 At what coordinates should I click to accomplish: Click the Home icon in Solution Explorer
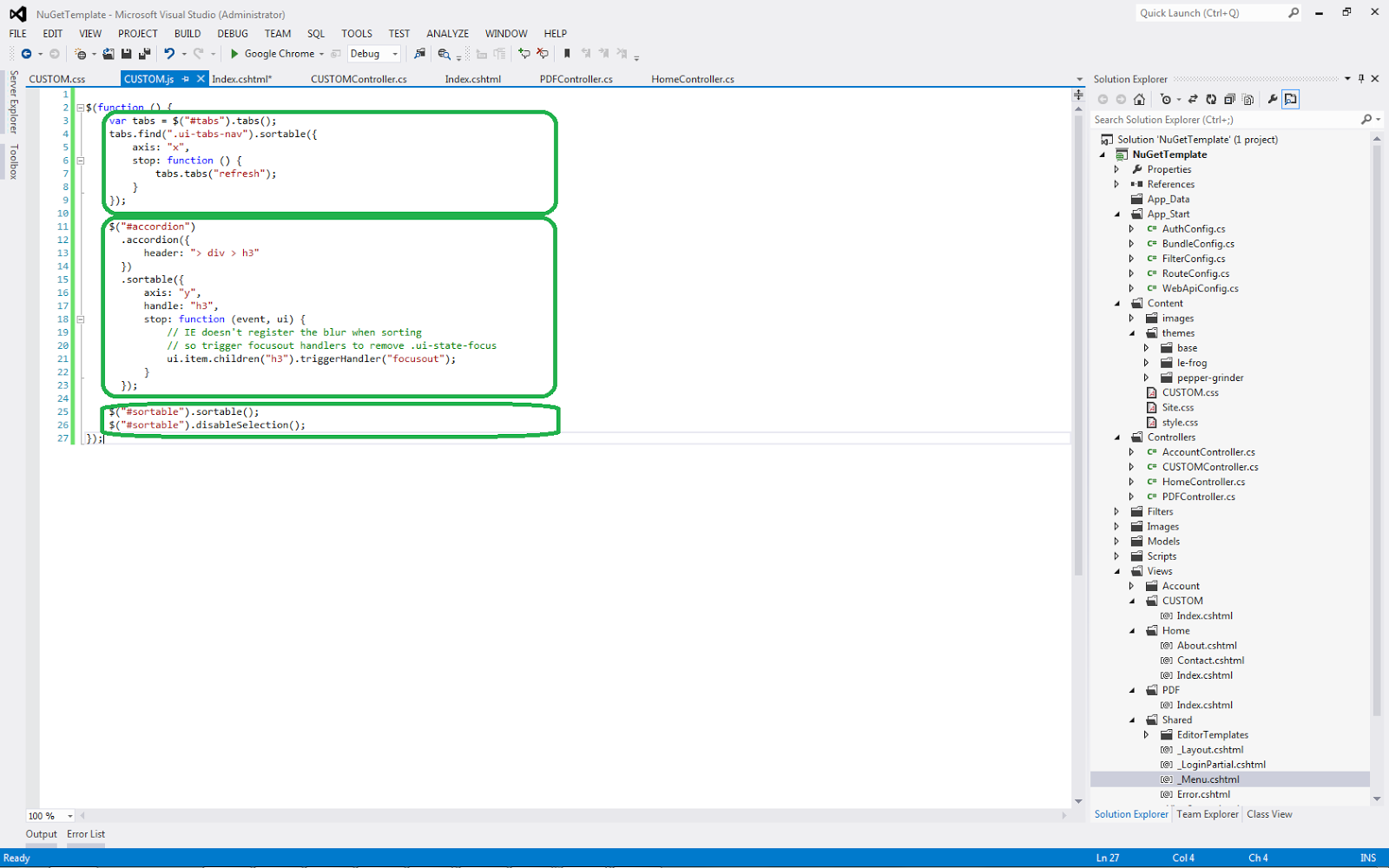pos(1140,99)
